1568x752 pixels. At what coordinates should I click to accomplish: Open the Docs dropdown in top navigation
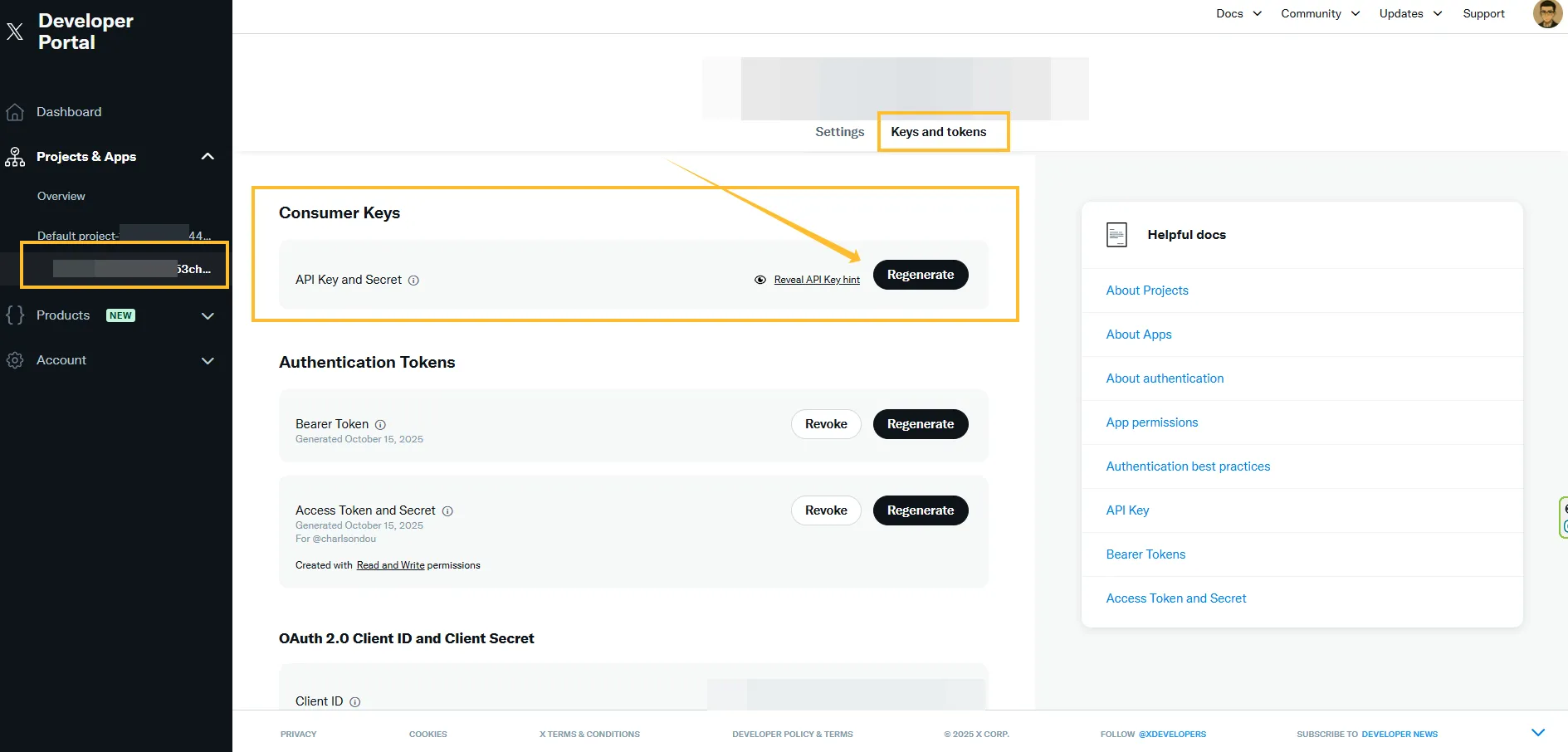[1238, 14]
